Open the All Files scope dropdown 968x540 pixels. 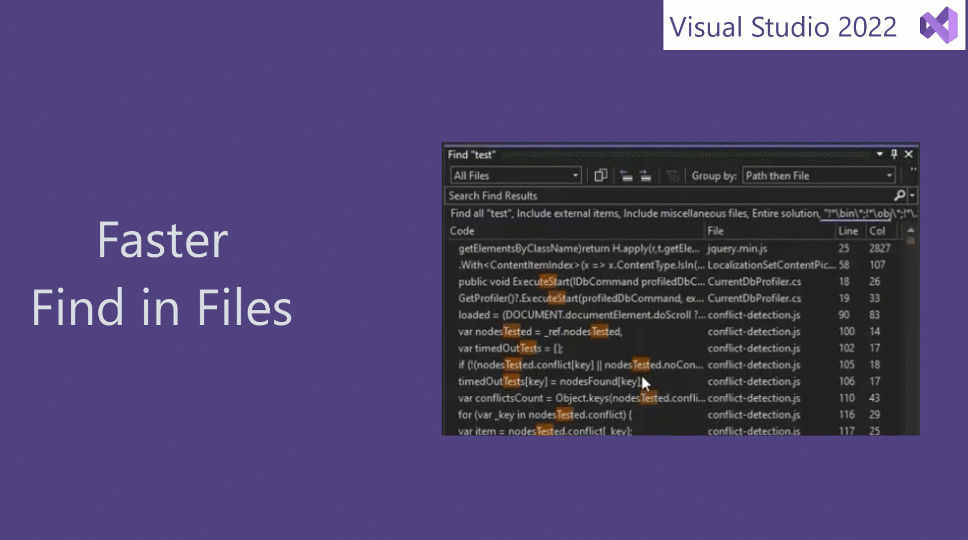(515, 176)
